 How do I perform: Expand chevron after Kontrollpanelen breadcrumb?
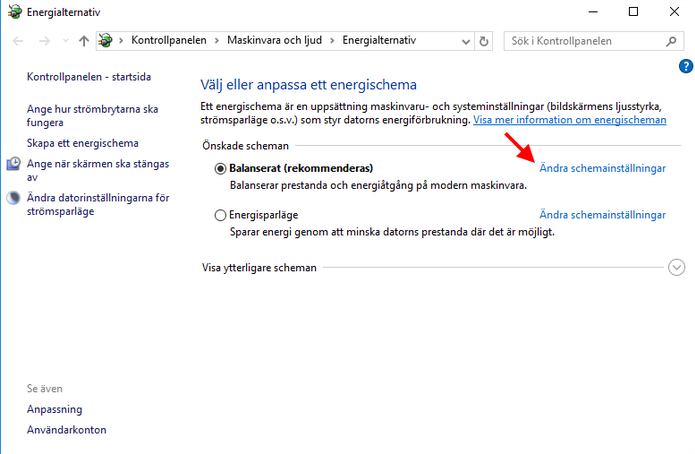217,41
